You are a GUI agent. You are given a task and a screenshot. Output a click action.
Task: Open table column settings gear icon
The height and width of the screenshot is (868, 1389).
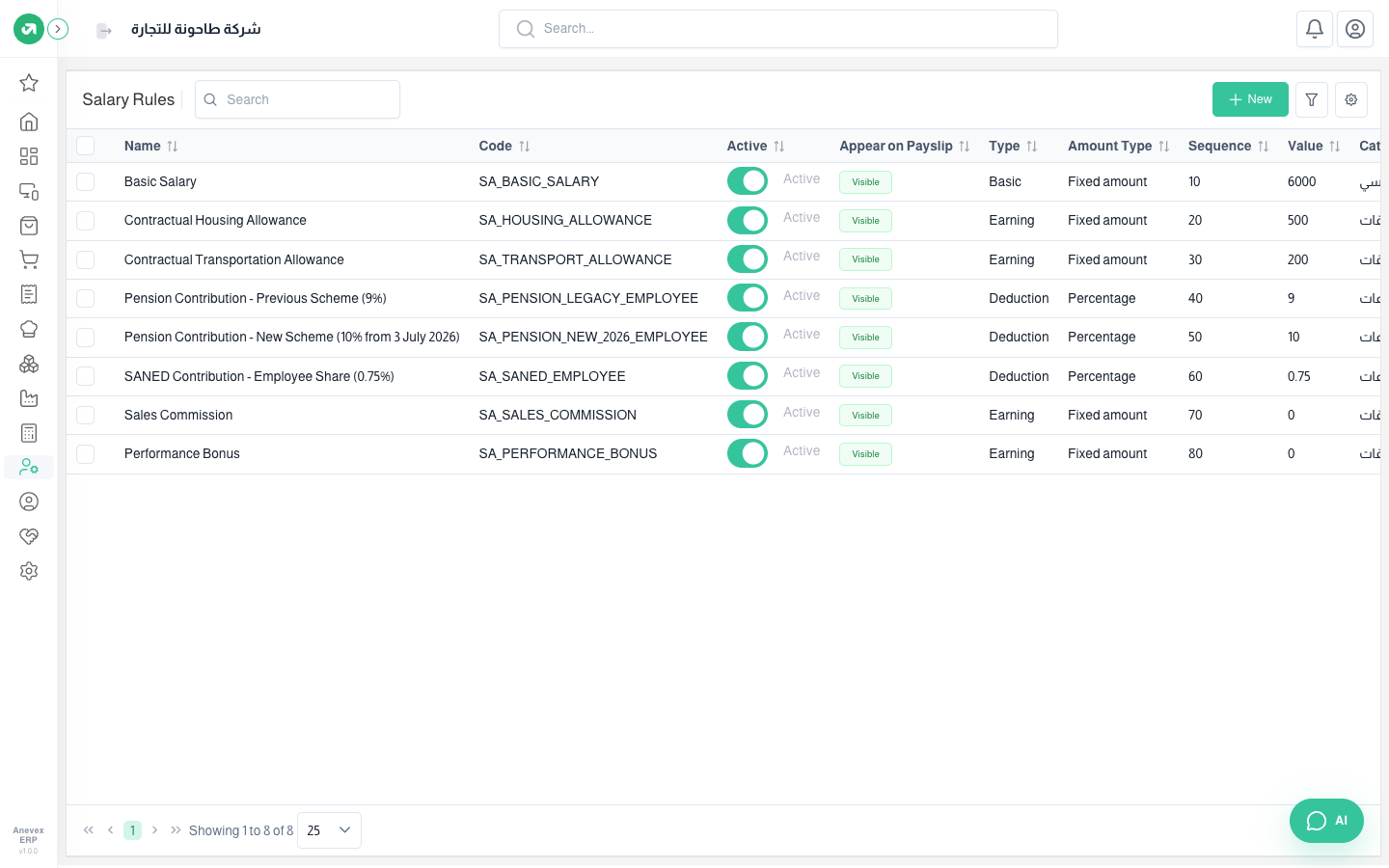[x=1351, y=99]
